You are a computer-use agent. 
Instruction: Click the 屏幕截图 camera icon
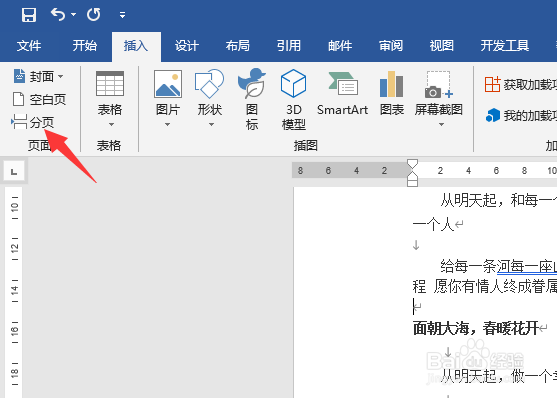(438, 85)
